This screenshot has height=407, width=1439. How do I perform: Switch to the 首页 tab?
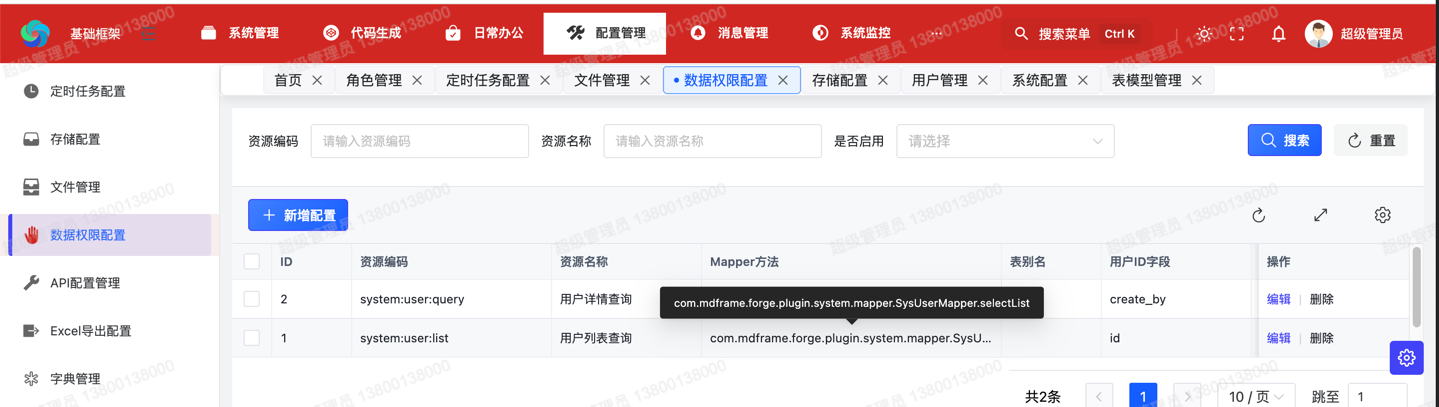coord(288,80)
